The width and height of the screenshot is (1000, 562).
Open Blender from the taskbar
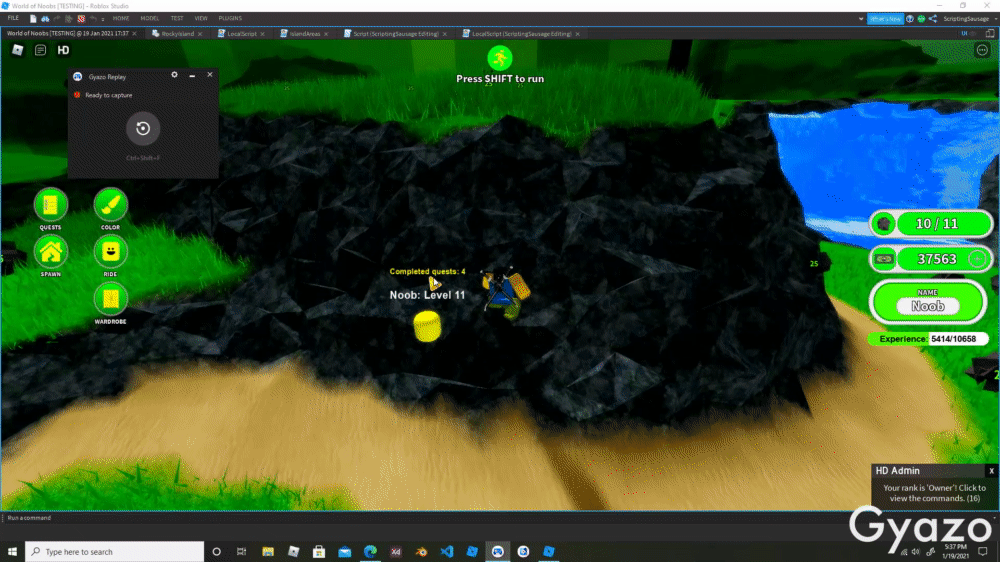pos(421,552)
